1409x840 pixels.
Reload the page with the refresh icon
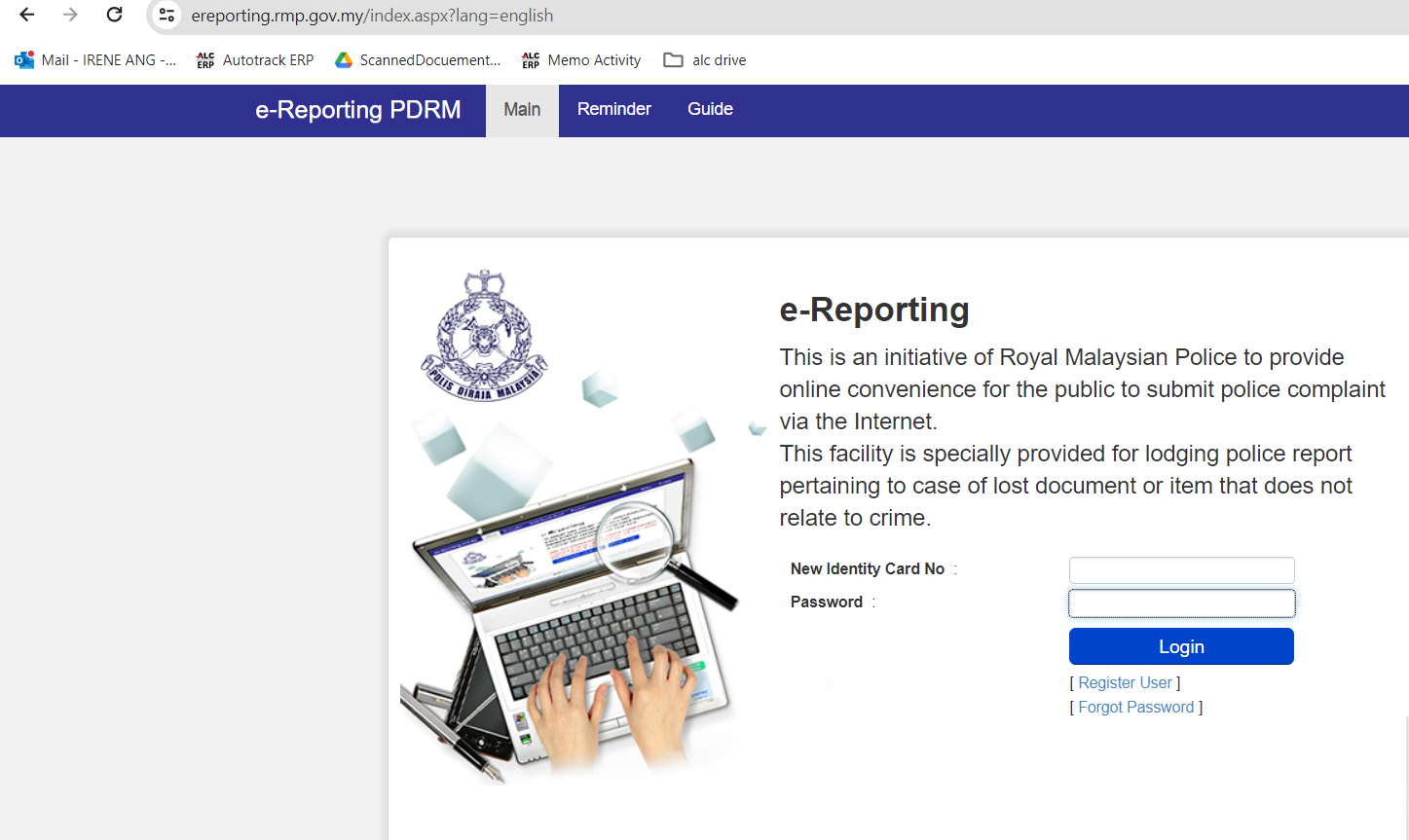114,15
